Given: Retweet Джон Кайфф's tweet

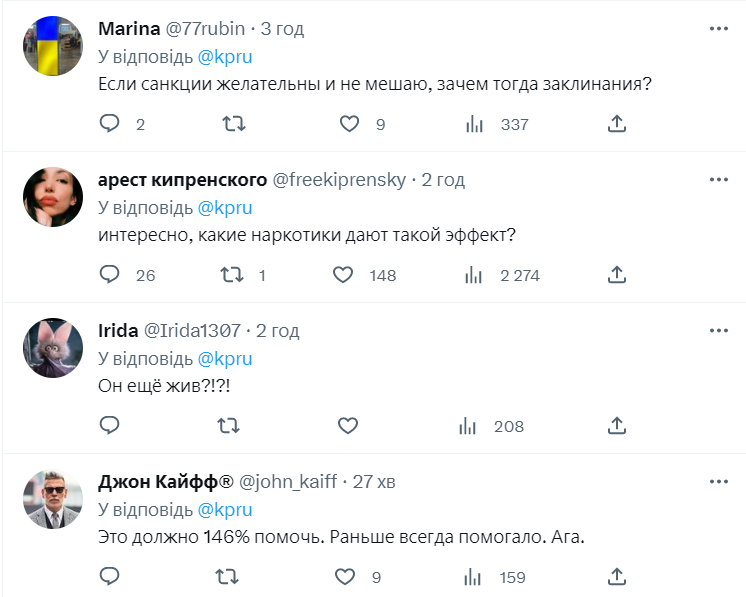Looking at the screenshot, I should pos(229,577).
